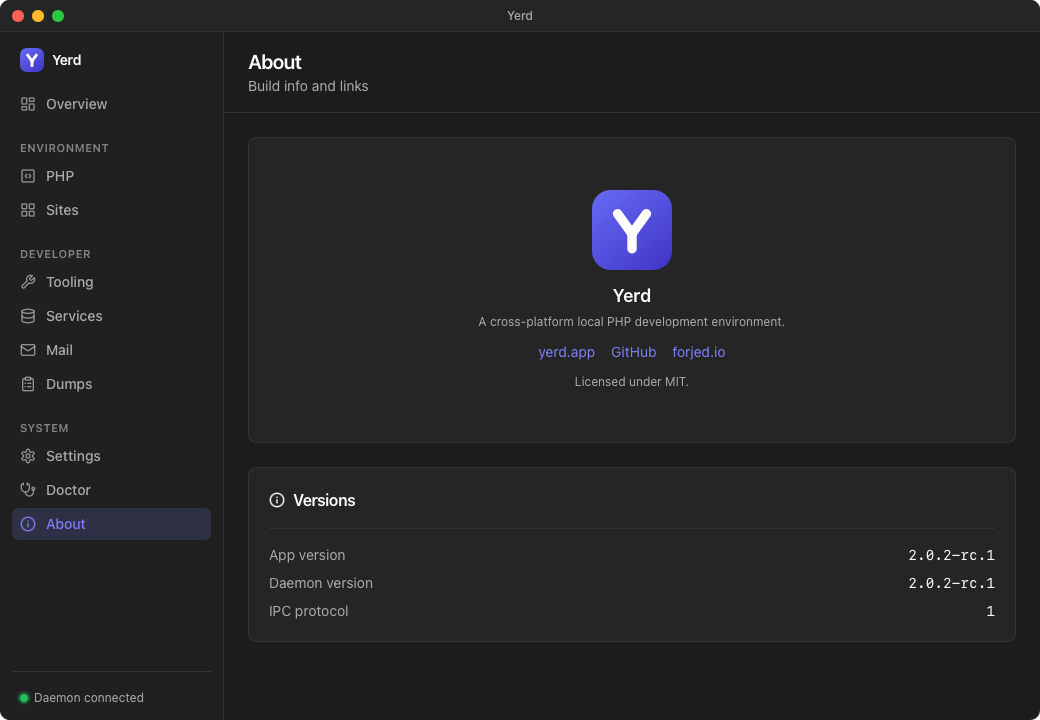1040x720 pixels.
Task: Click the ENVIRONMENT section label
Action: tap(64, 148)
